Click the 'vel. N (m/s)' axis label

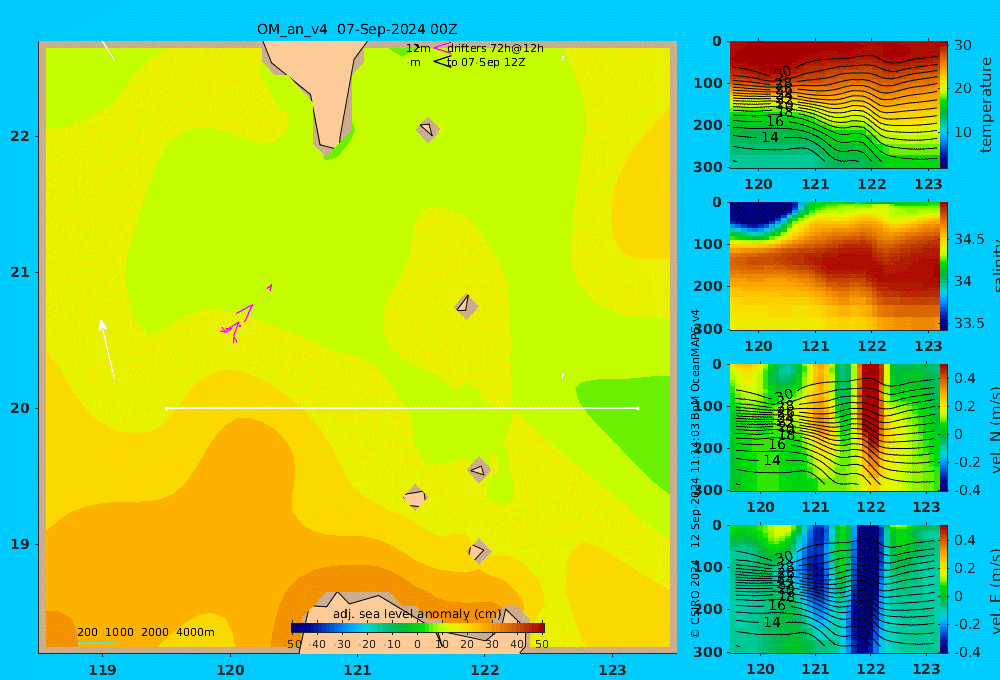994,429
